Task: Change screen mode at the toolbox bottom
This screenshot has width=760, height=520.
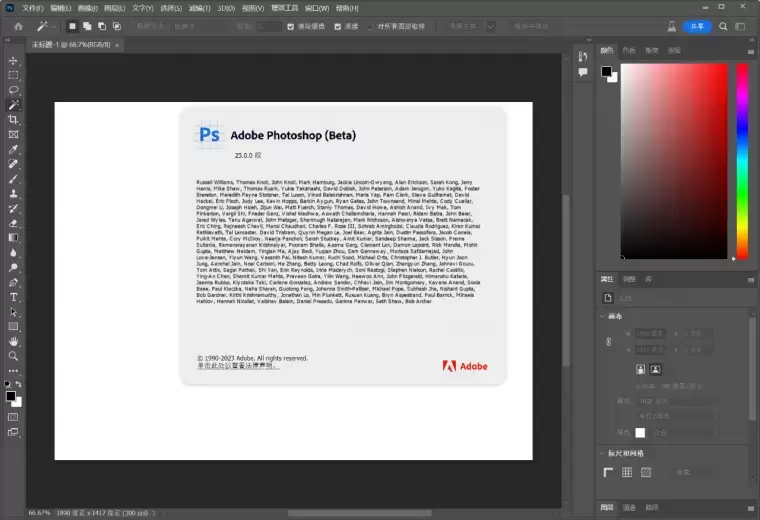Action: (x=13, y=432)
